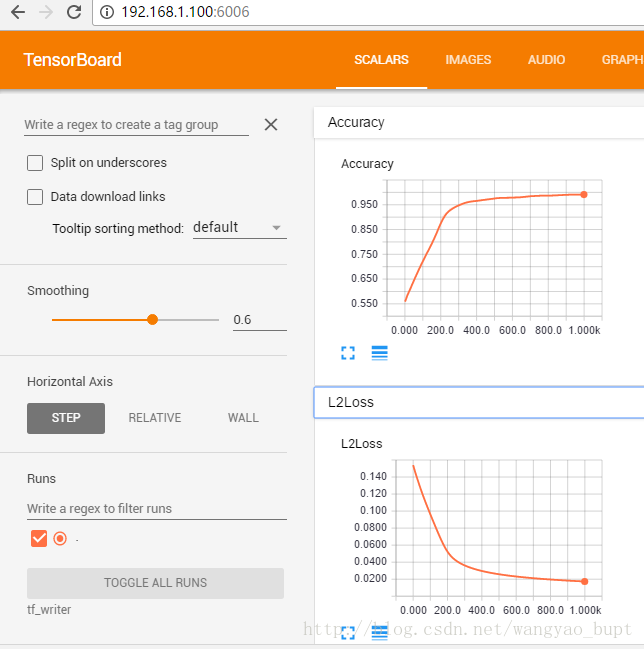Clear the tag group regex with X icon
Screen dimensions: 644x649
pyautogui.click(x=271, y=125)
